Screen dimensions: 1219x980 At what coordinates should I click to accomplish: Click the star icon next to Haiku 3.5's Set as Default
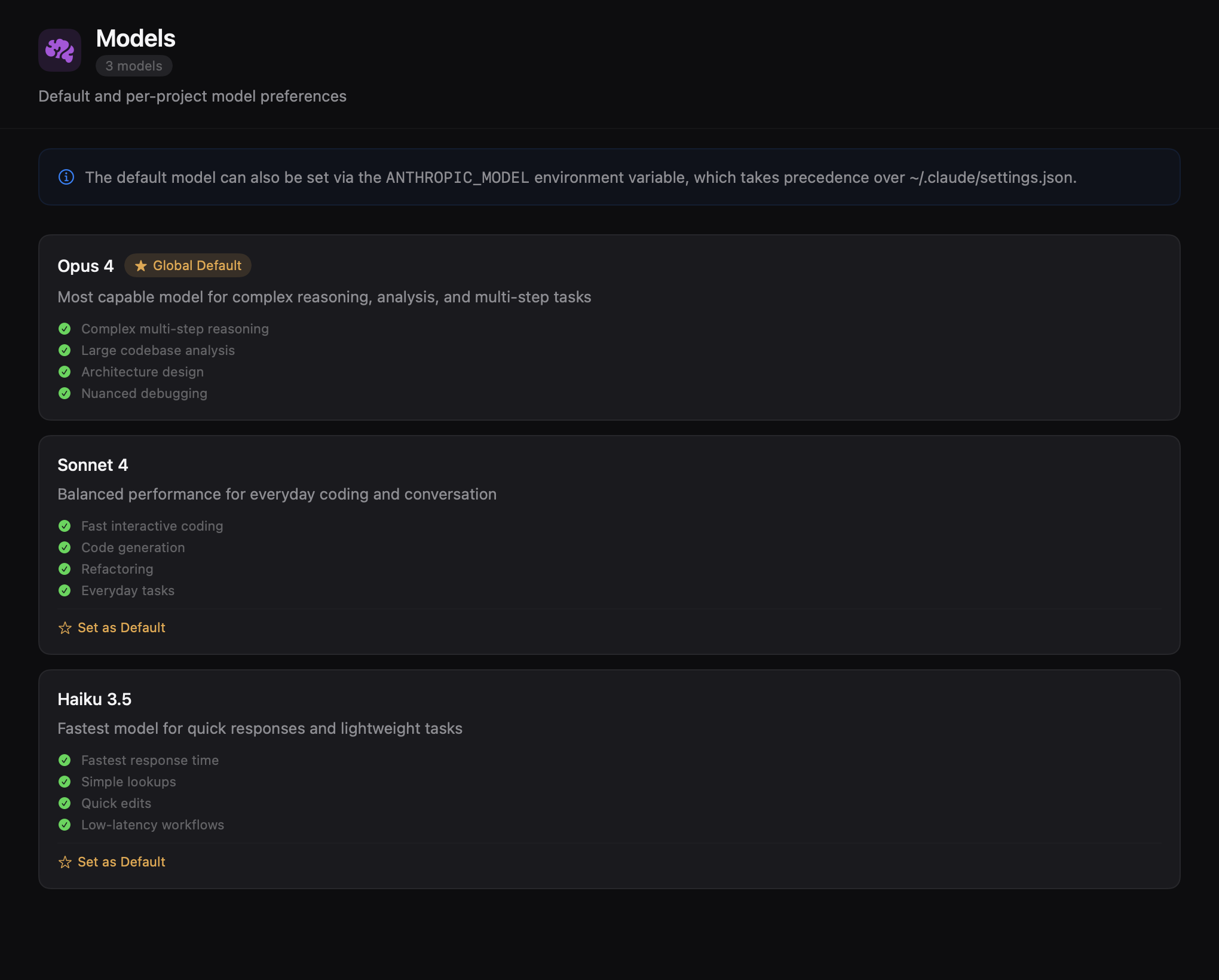pos(65,862)
